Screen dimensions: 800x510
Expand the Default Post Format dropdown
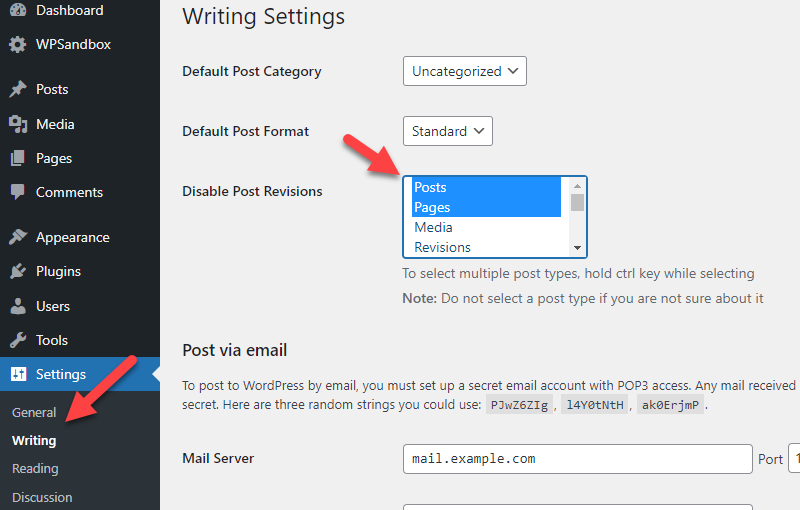pyautogui.click(x=447, y=131)
